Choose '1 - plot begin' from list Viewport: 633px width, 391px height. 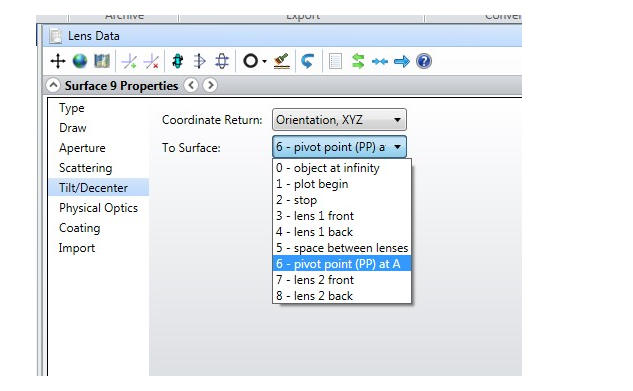tap(342, 184)
